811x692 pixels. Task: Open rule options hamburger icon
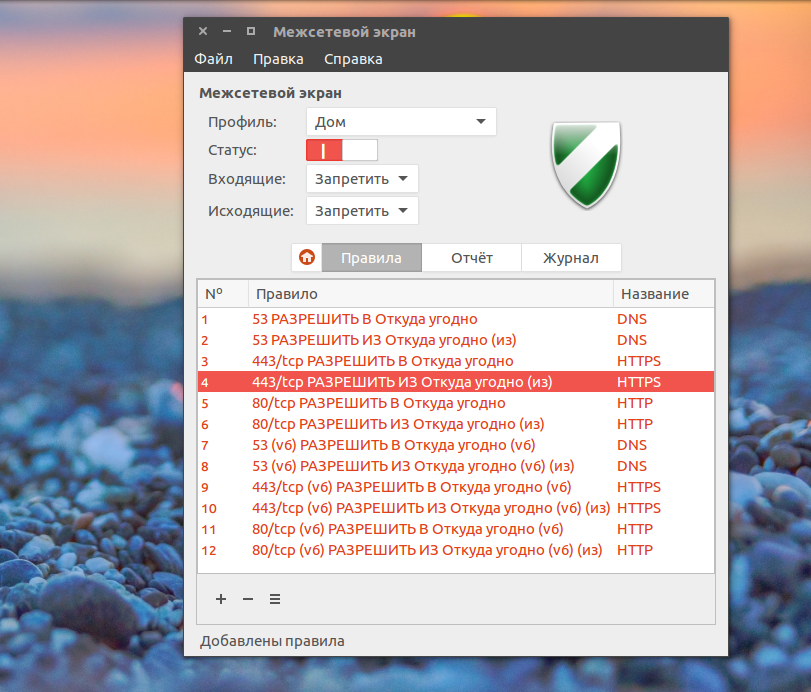[x=275, y=599]
